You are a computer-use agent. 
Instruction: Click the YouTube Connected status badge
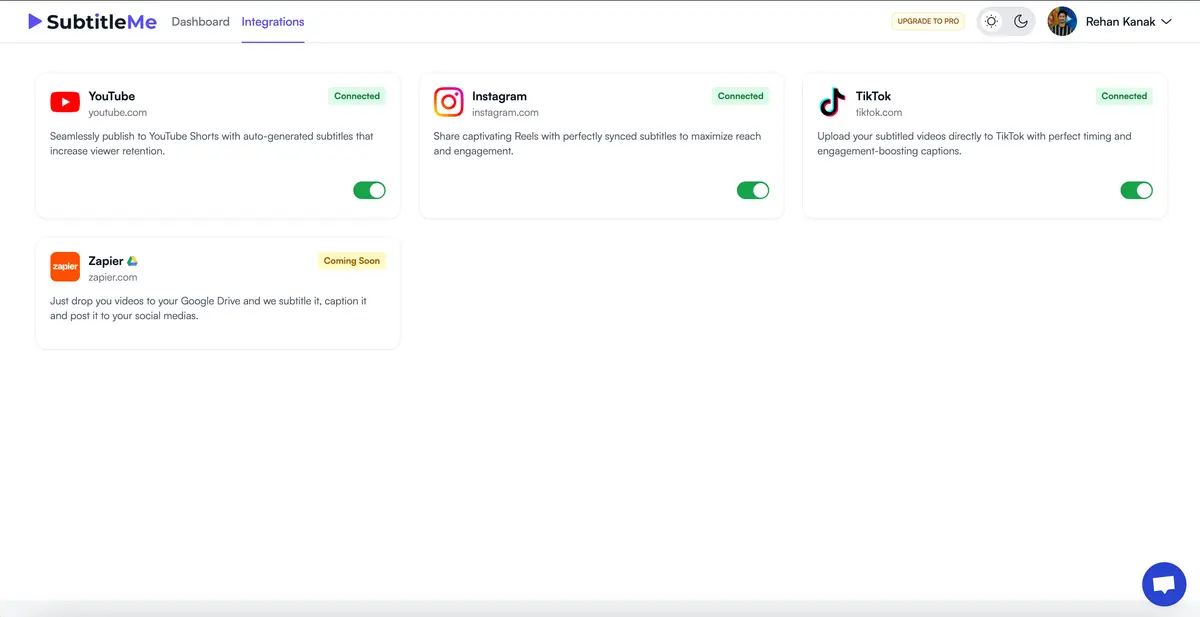point(356,96)
